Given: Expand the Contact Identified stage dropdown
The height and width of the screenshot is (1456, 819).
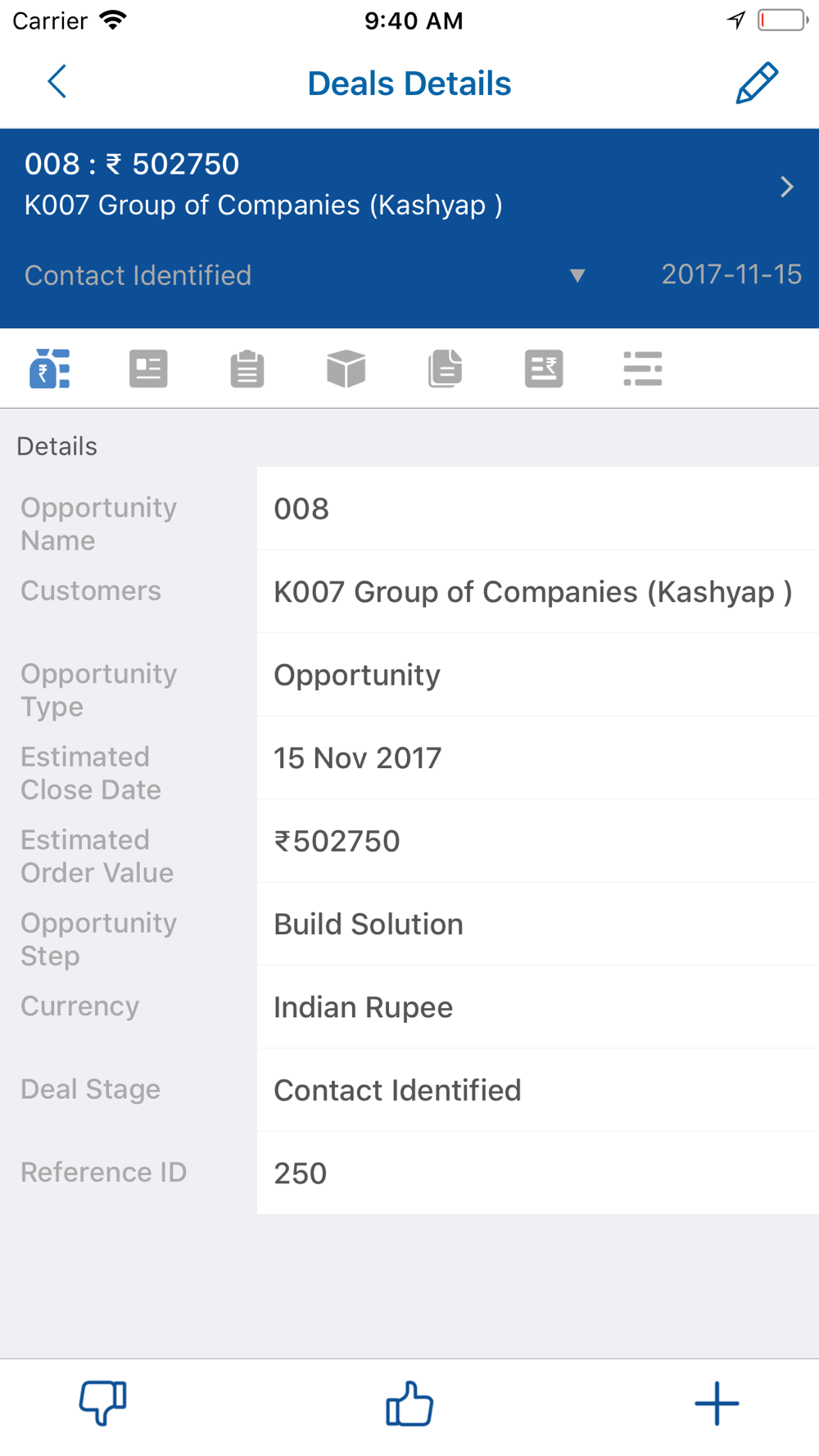Looking at the screenshot, I should (x=577, y=276).
